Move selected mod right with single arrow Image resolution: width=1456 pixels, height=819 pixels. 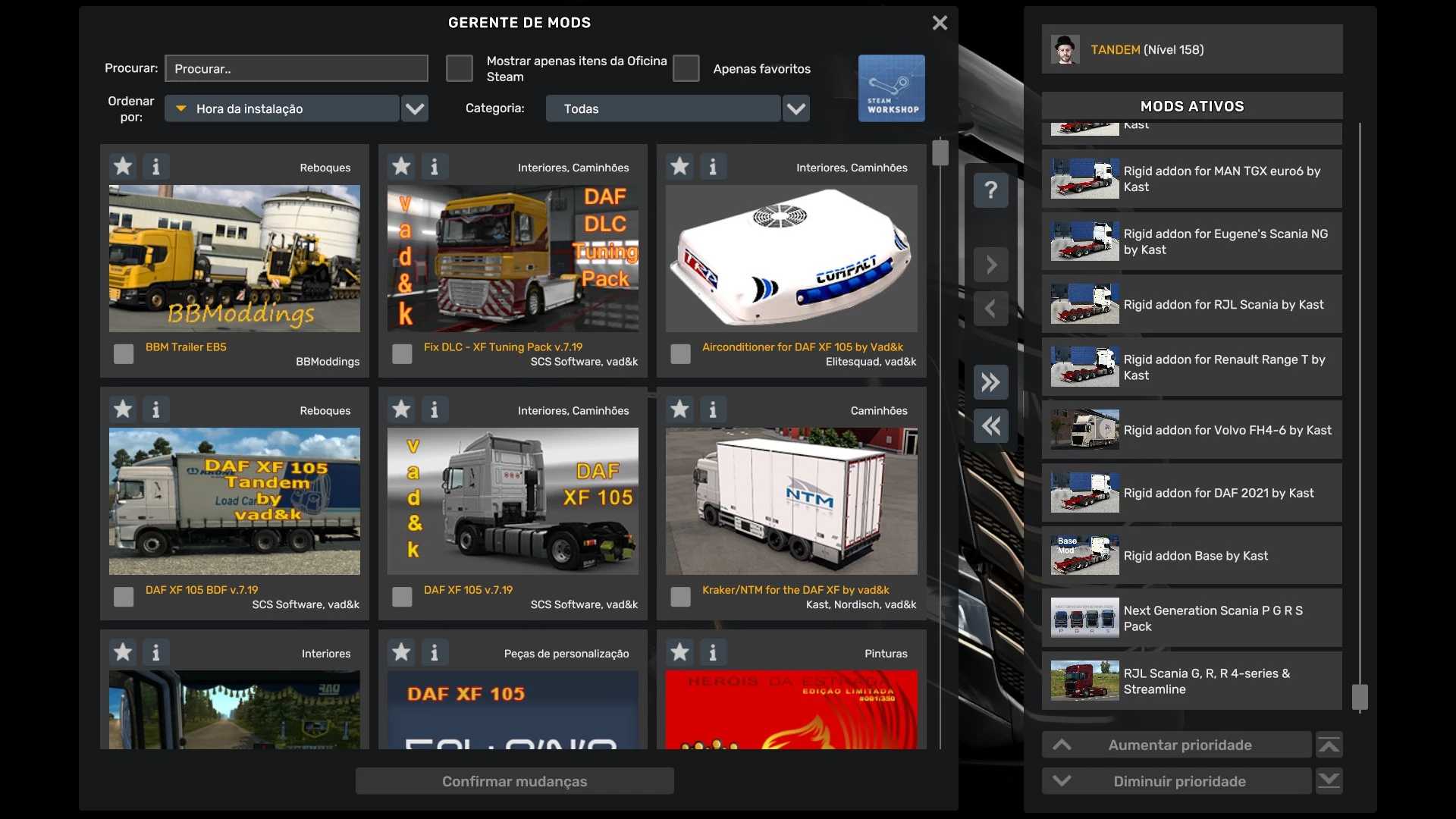990,265
